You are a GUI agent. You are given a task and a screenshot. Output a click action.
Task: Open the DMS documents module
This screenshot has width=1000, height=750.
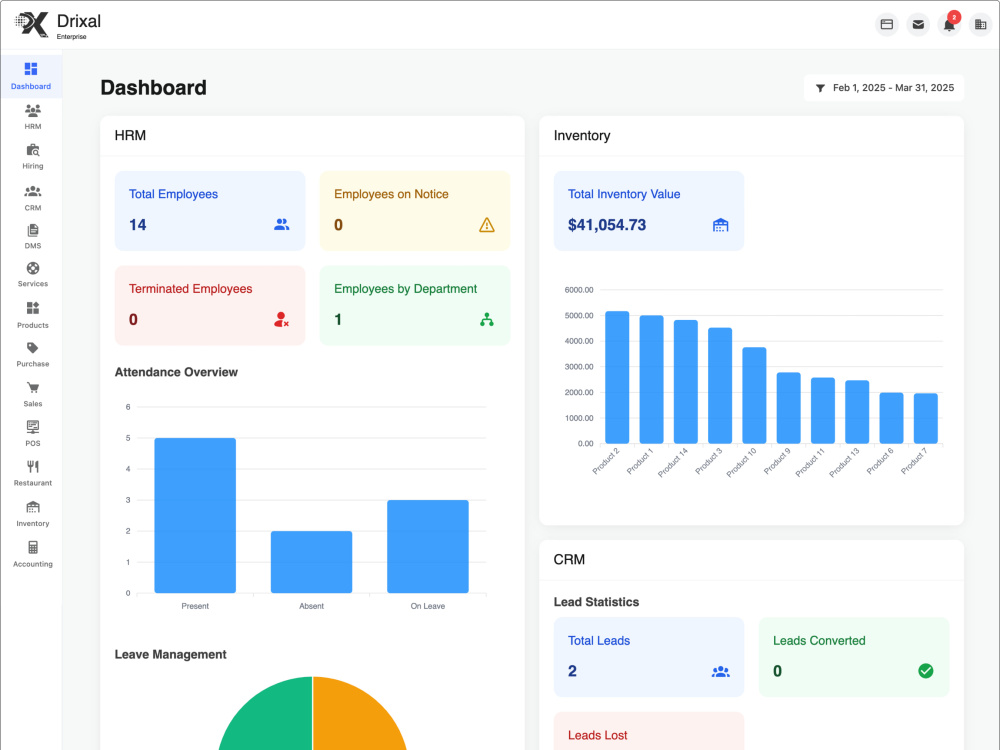pyautogui.click(x=33, y=237)
